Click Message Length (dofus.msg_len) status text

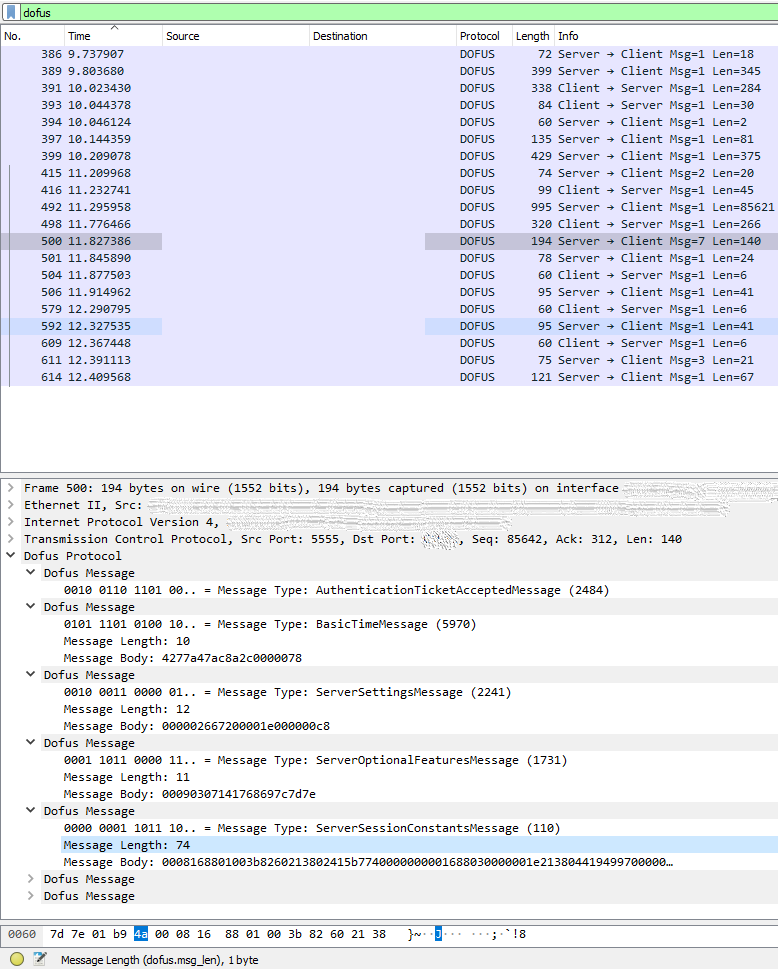159,960
